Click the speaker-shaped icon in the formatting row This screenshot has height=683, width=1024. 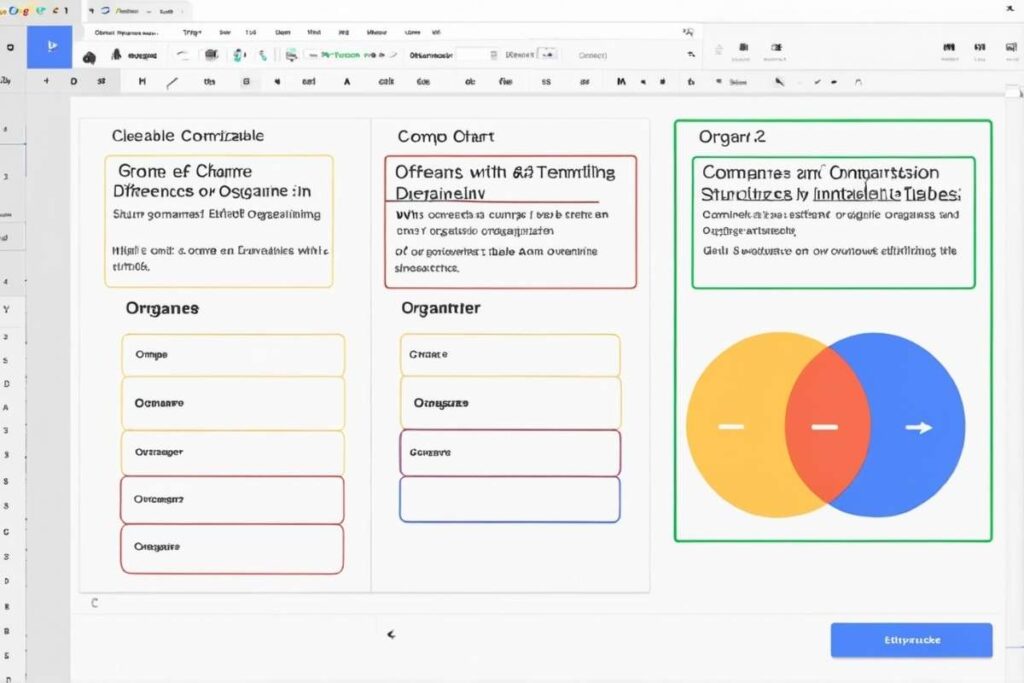coord(278,82)
